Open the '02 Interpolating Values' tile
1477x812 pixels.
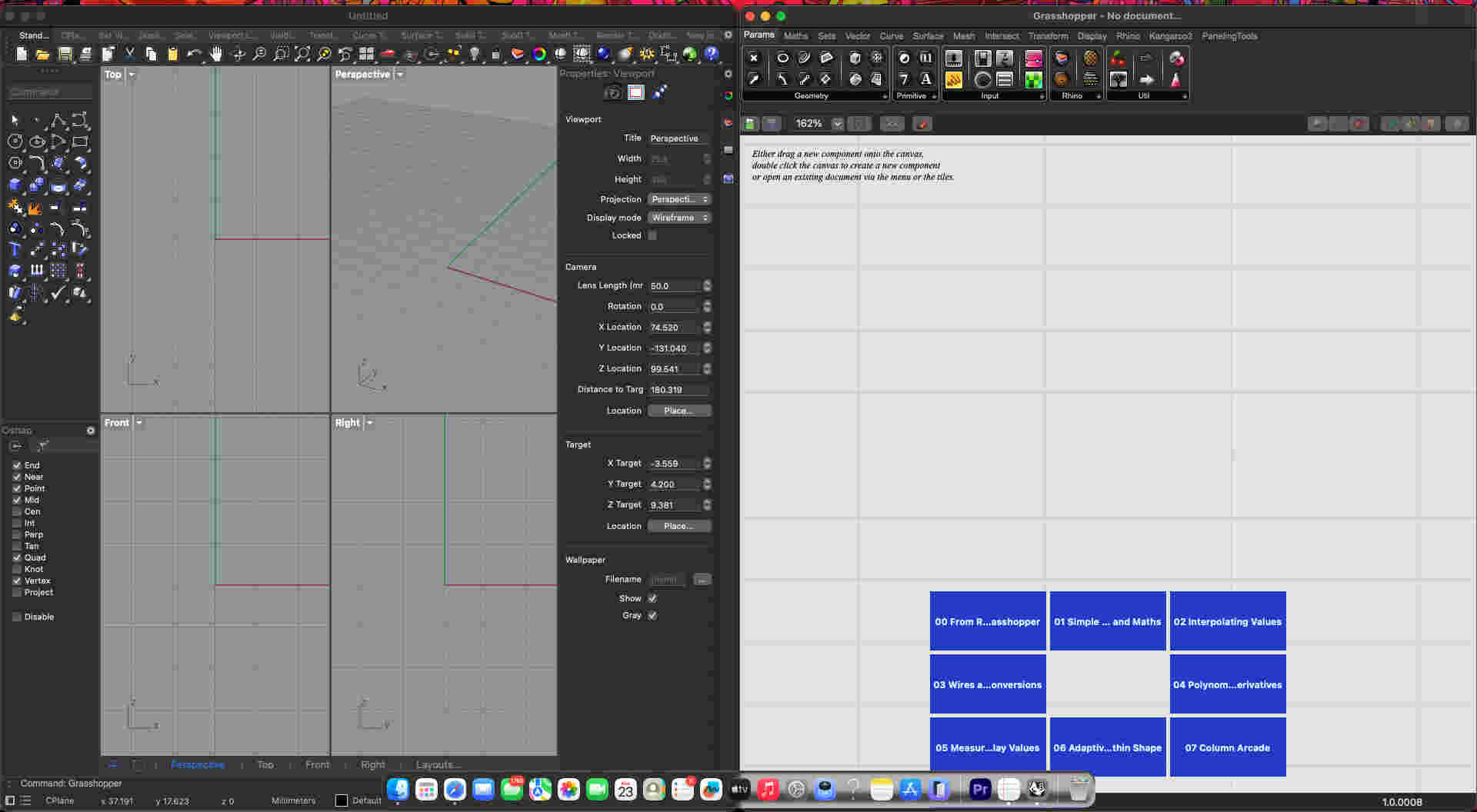[x=1228, y=621]
